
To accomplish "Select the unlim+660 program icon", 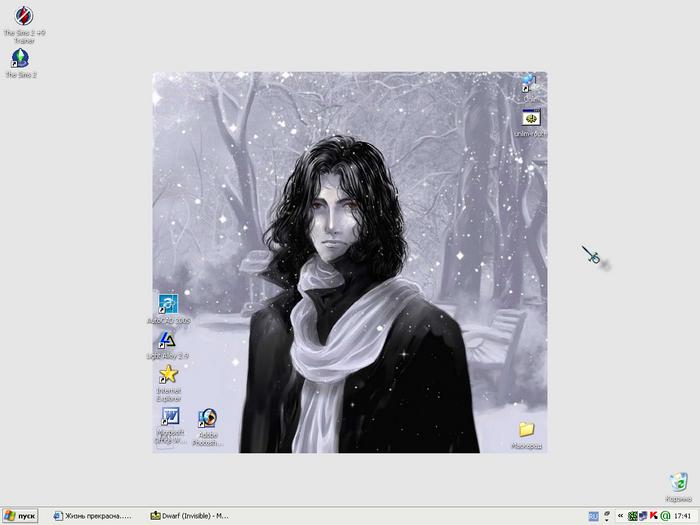I will [x=530, y=118].
